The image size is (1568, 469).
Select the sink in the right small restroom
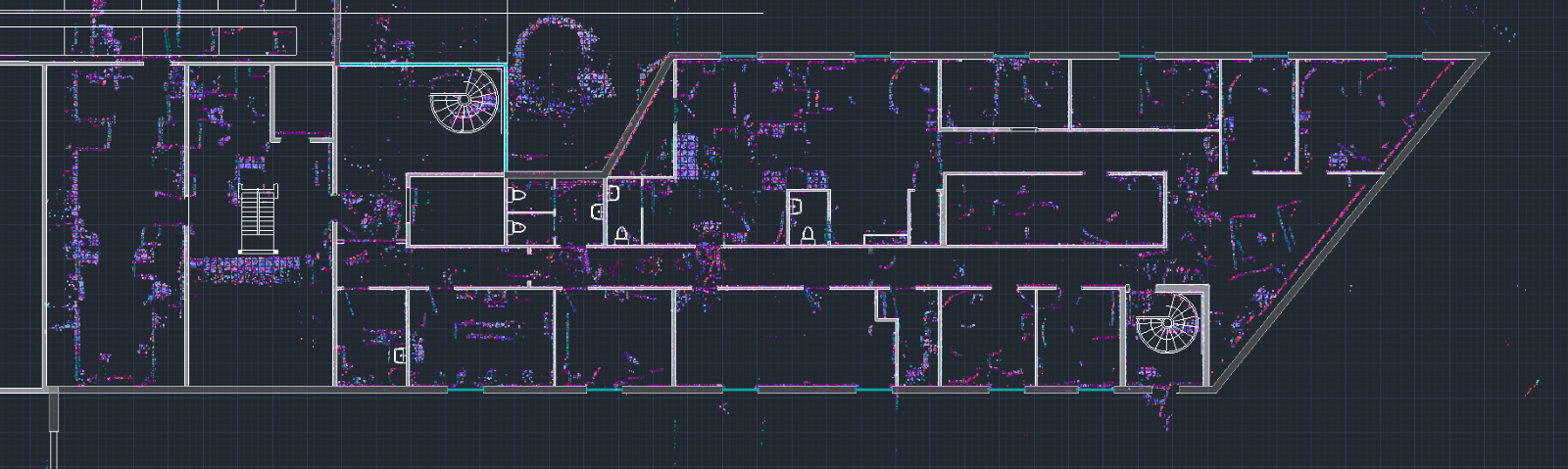[x=797, y=206]
